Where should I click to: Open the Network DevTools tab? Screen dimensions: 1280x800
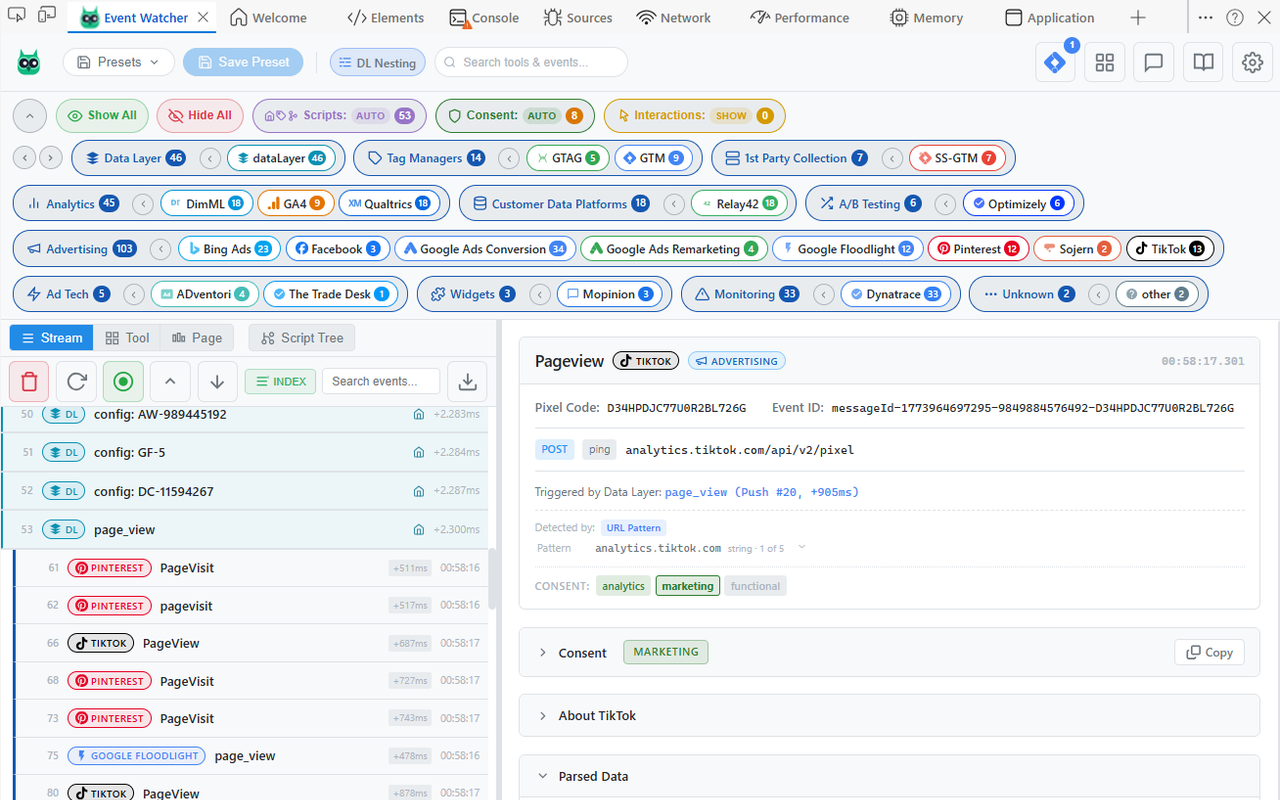(673, 17)
